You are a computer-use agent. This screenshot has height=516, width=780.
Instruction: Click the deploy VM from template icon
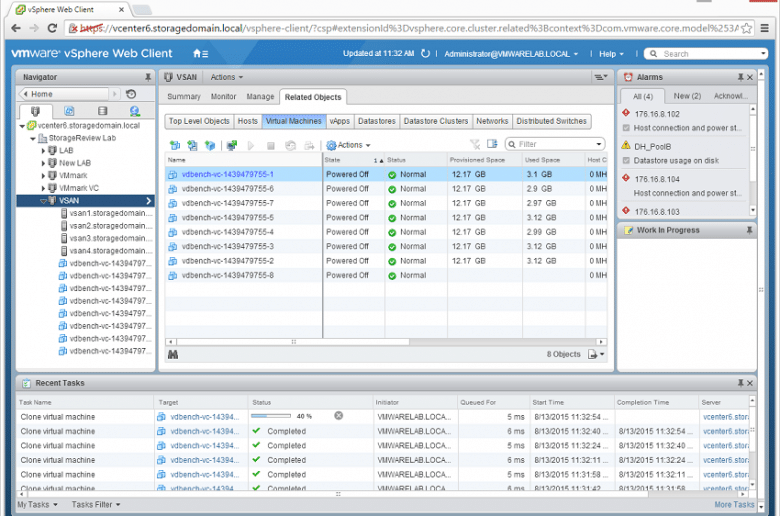[x=192, y=145]
